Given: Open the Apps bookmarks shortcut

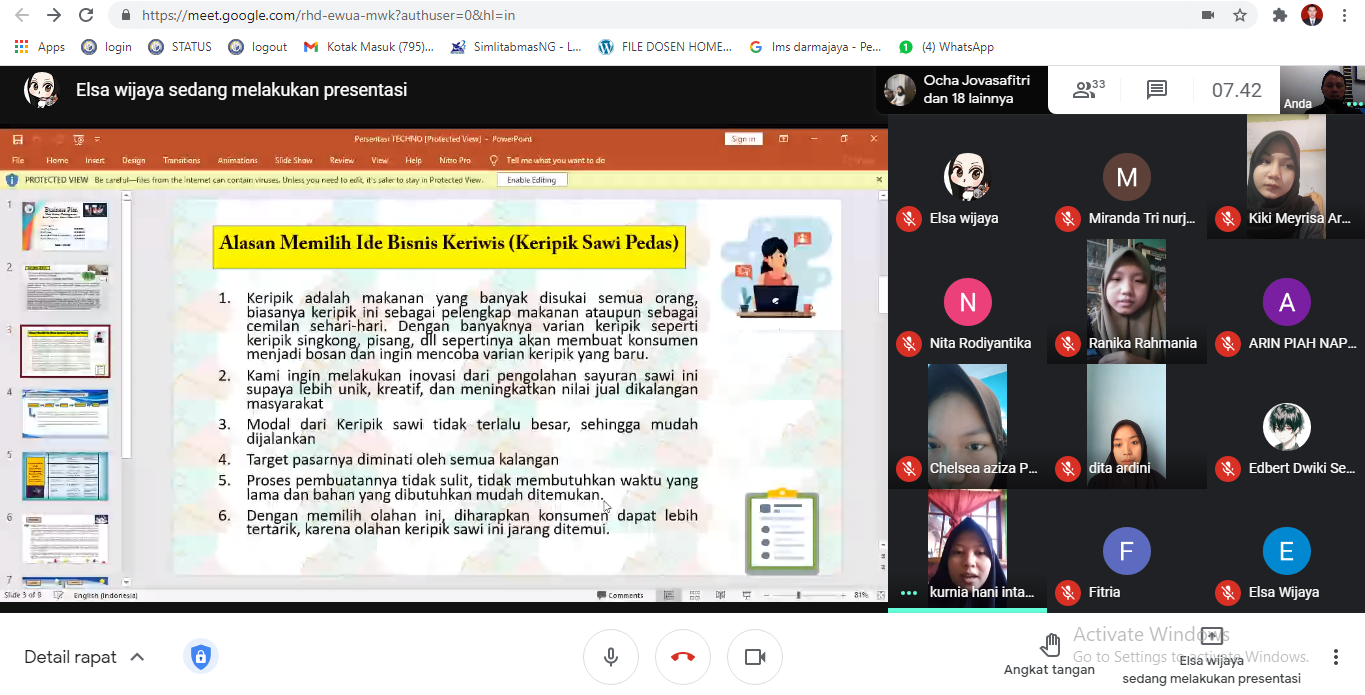Looking at the screenshot, I should pos(40,47).
